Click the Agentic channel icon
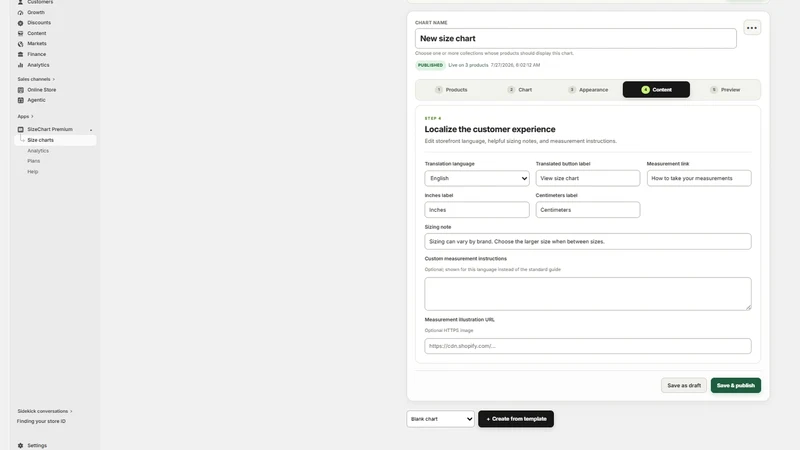The width and height of the screenshot is (800, 450). (x=20, y=100)
